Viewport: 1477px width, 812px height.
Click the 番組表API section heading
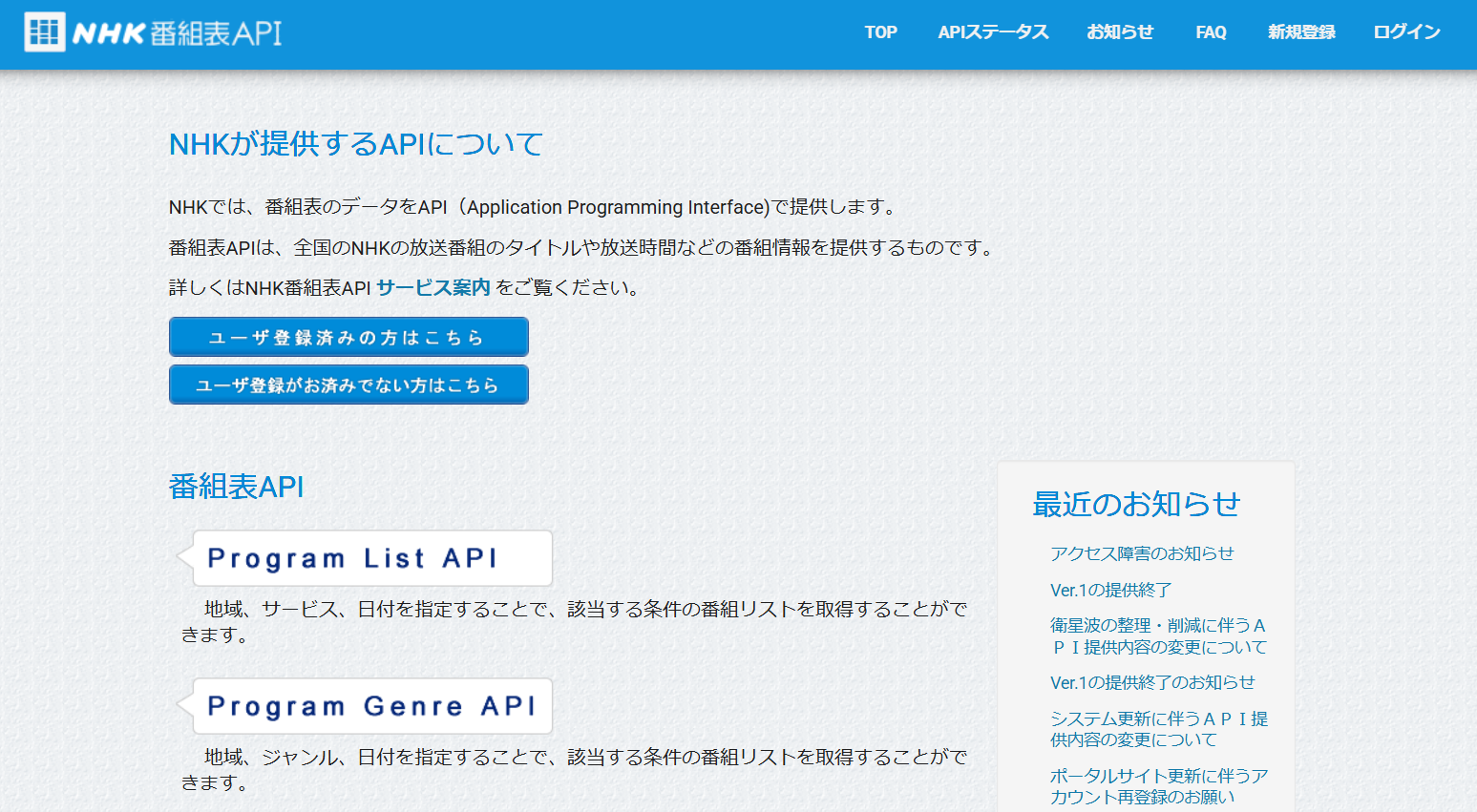click(x=236, y=487)
